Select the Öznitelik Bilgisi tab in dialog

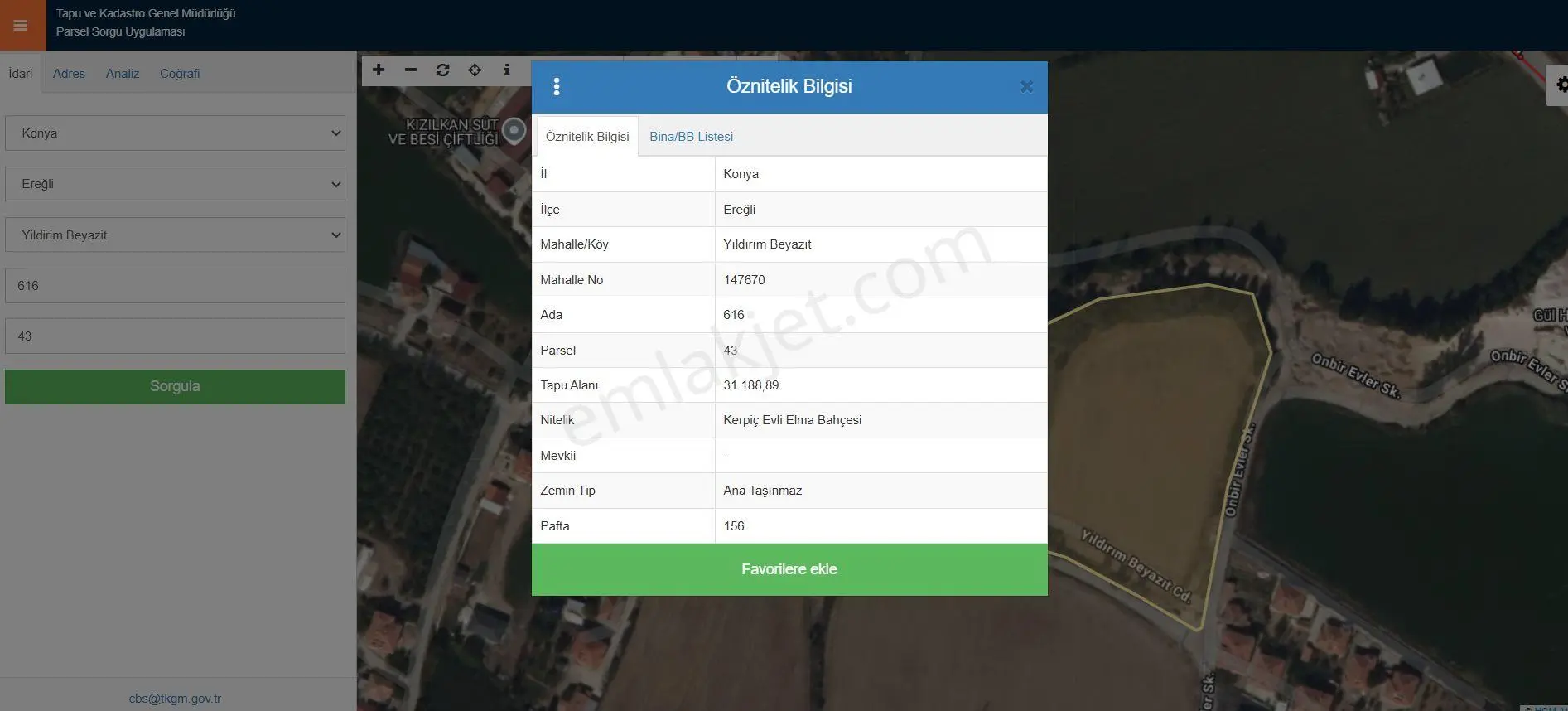tap(587, 137)
